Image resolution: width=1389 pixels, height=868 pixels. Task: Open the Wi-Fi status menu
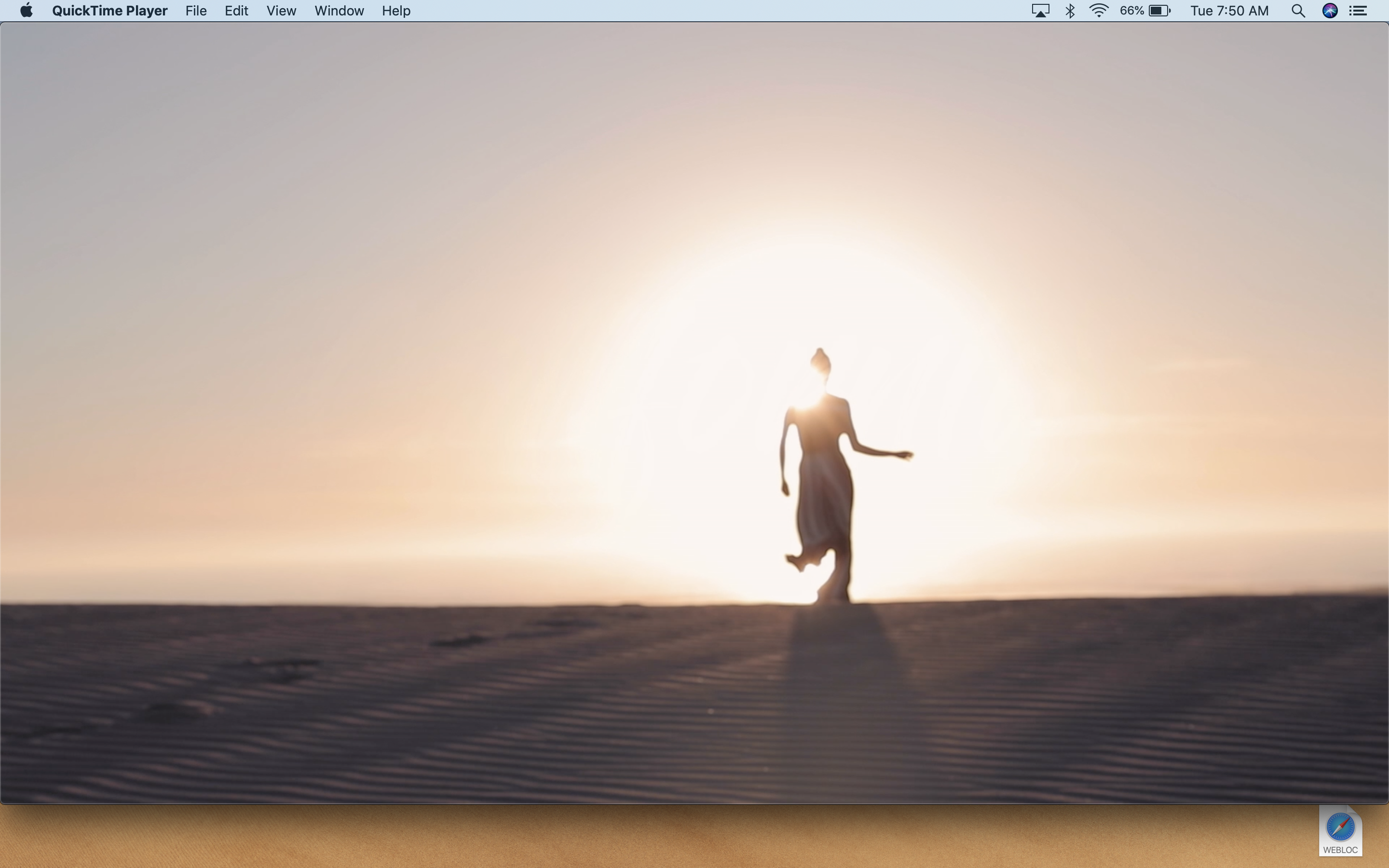click(x=1099, y=11)
